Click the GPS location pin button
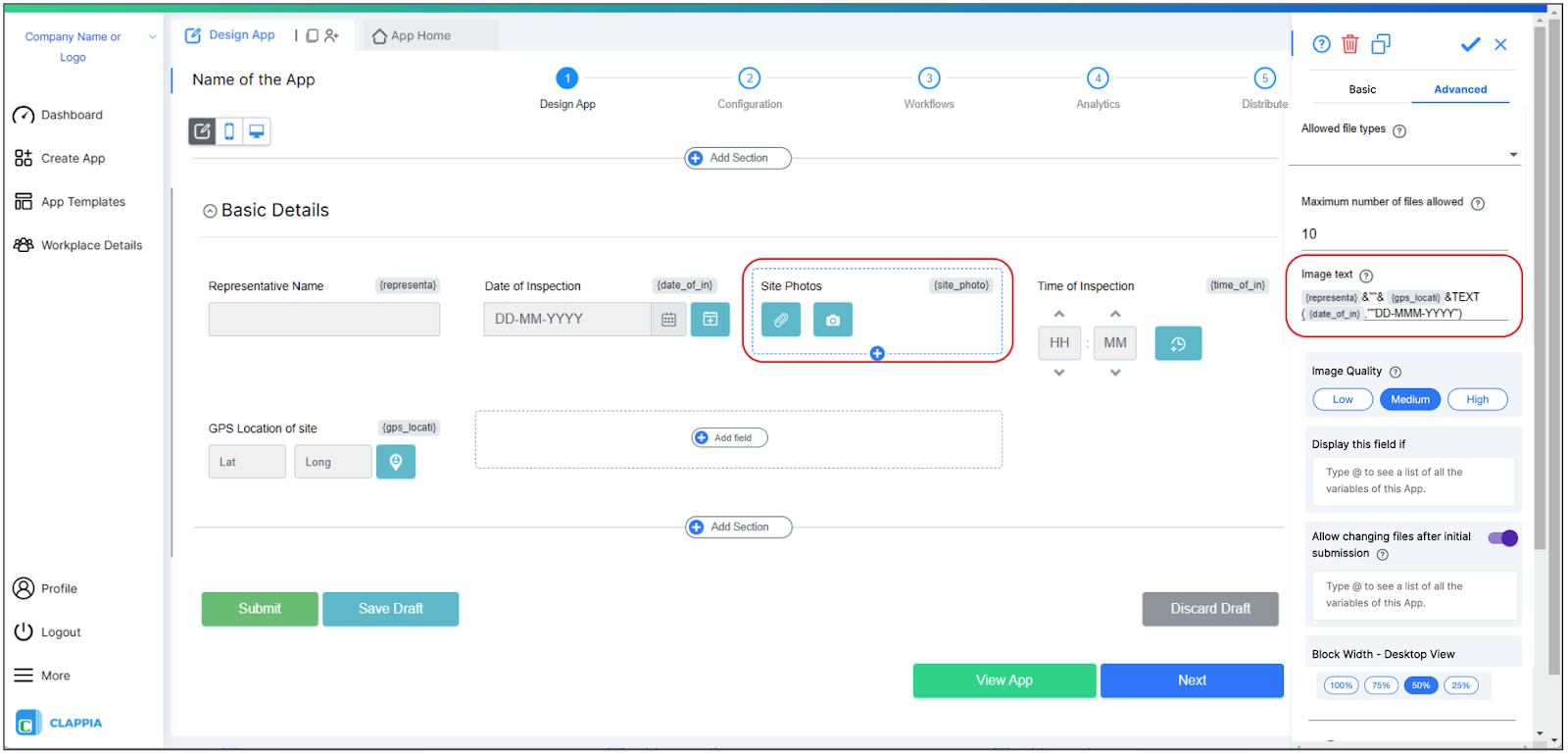 point(396,462)
